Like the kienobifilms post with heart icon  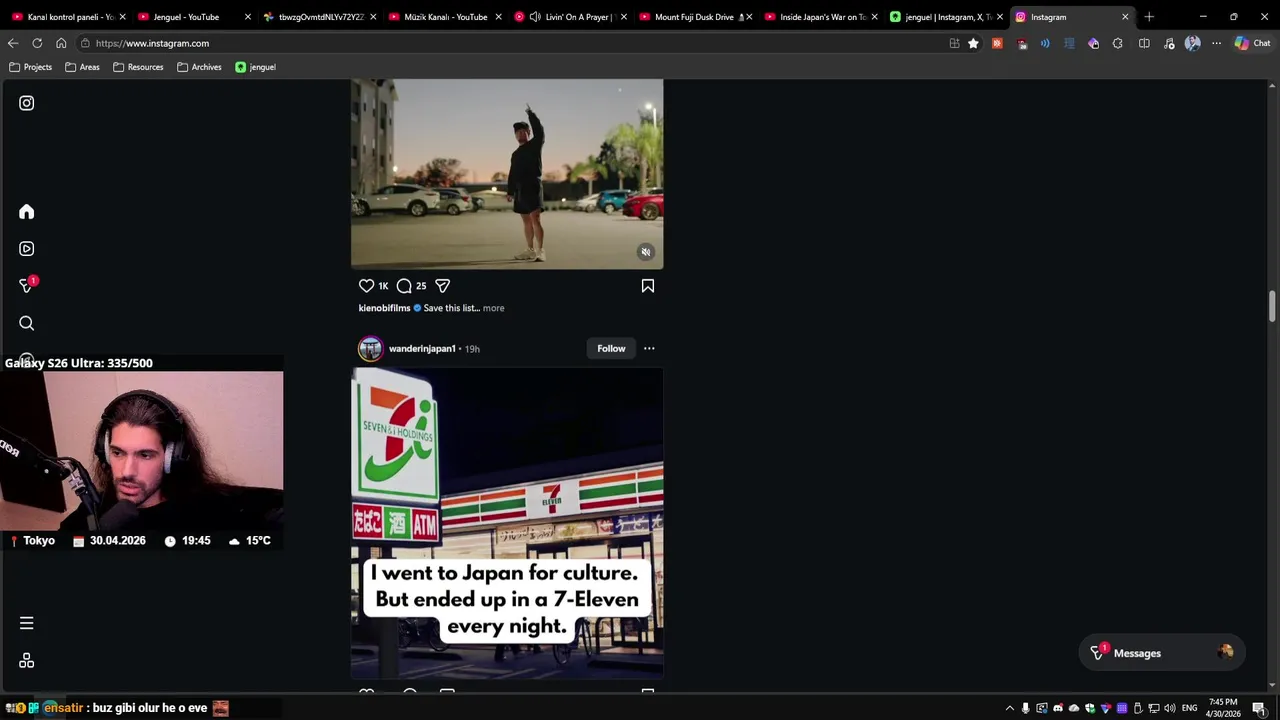(x=367, y=286)
